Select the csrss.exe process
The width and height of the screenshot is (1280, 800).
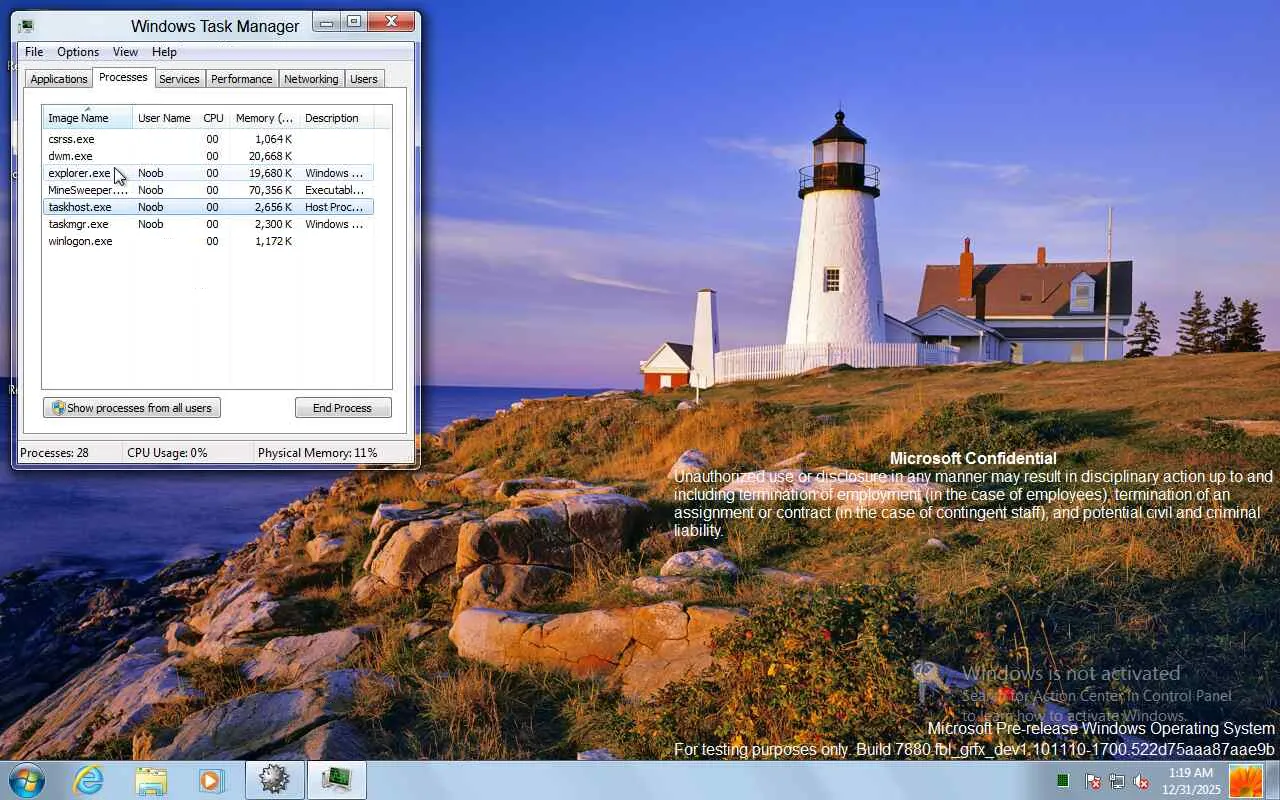[x=208, y=139]
